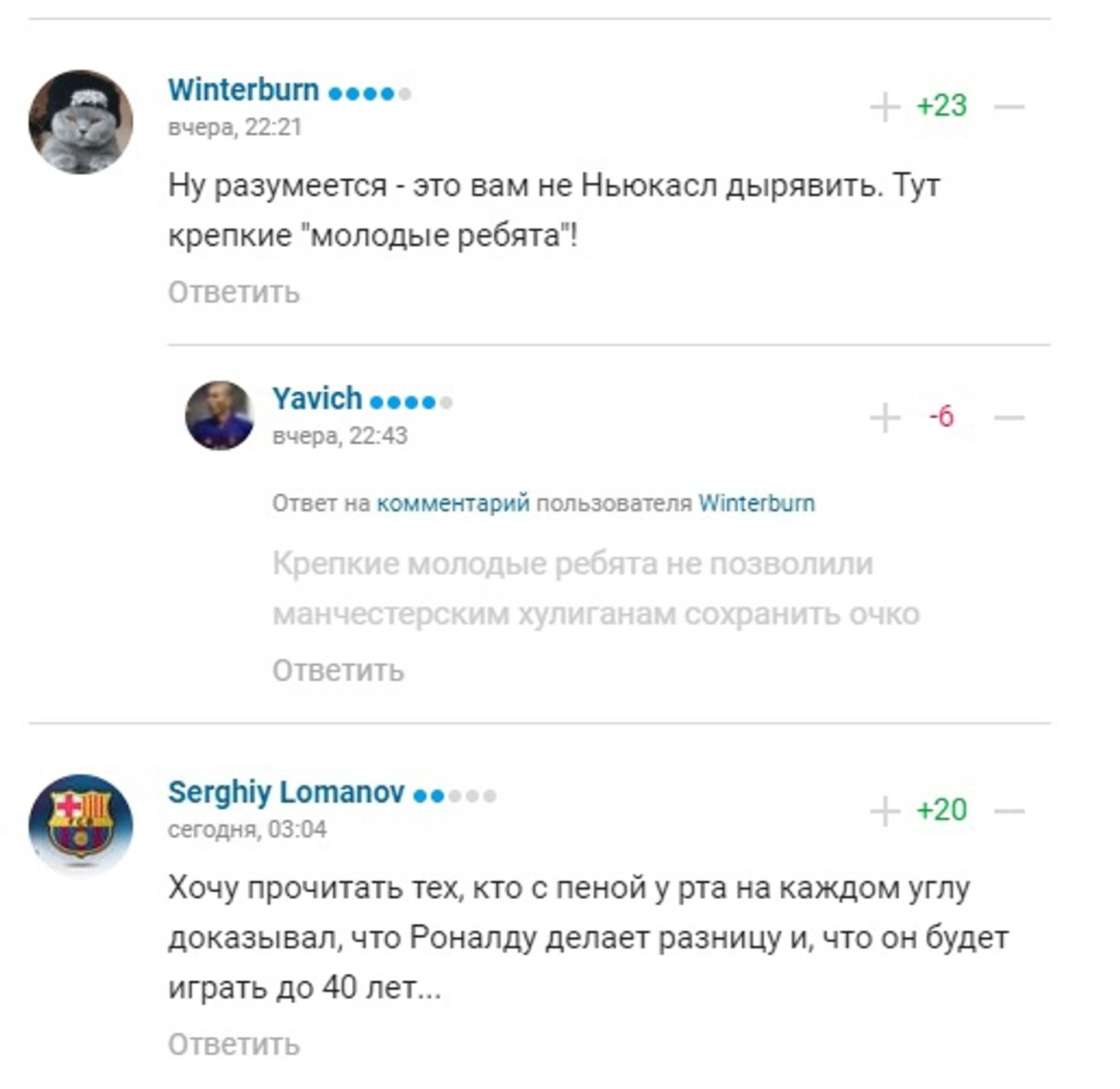Downvote Yavich's reply with minus icon
The image size is (1120, 1089).
tap(1009, 418)
